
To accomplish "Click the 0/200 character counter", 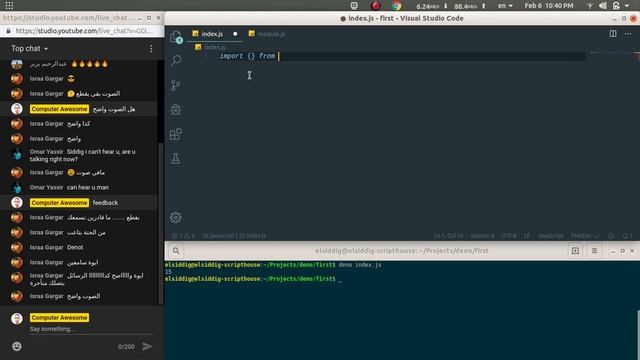I will pos(126,347).
